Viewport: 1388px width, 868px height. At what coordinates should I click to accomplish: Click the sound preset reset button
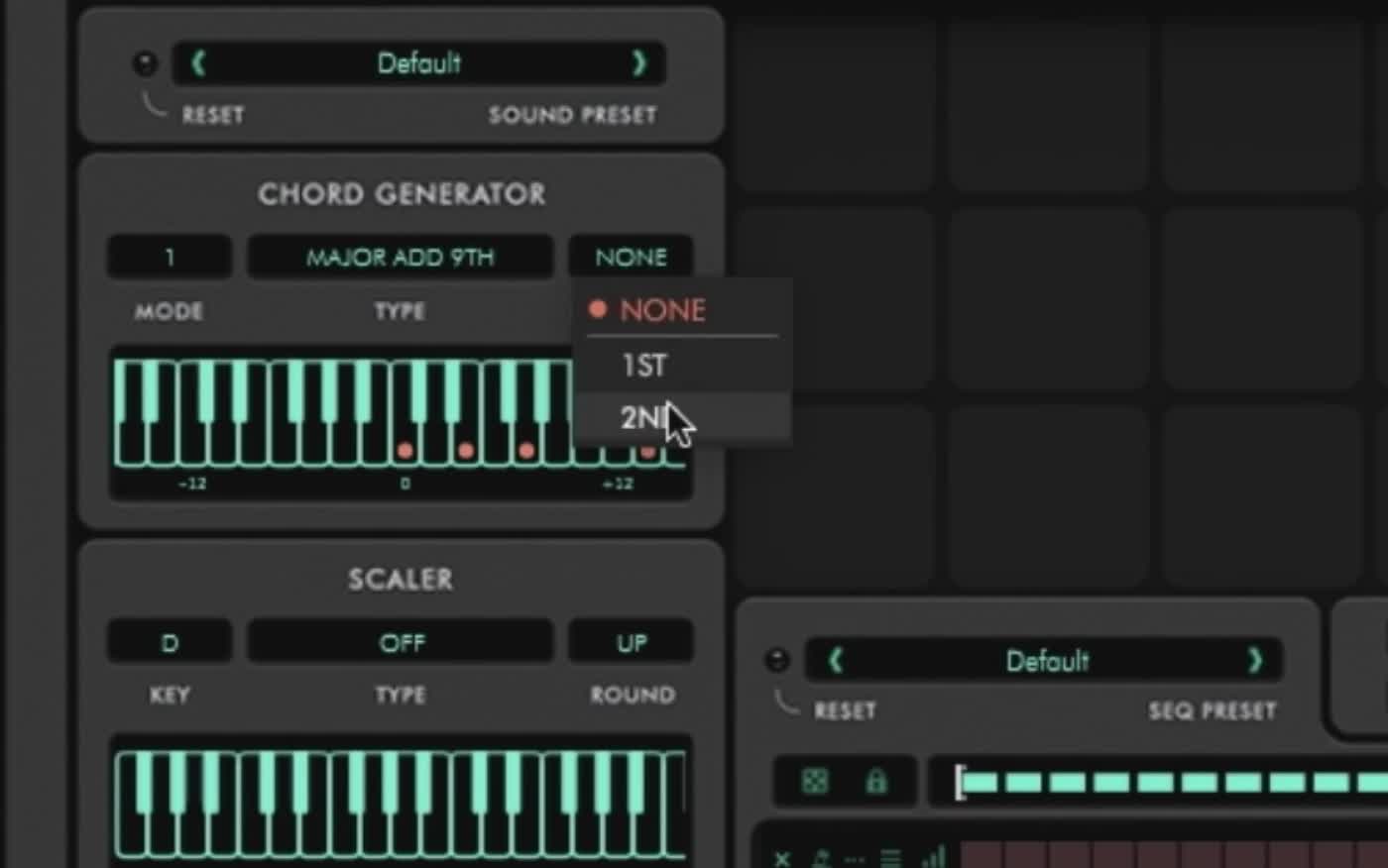tap(145, 63)
